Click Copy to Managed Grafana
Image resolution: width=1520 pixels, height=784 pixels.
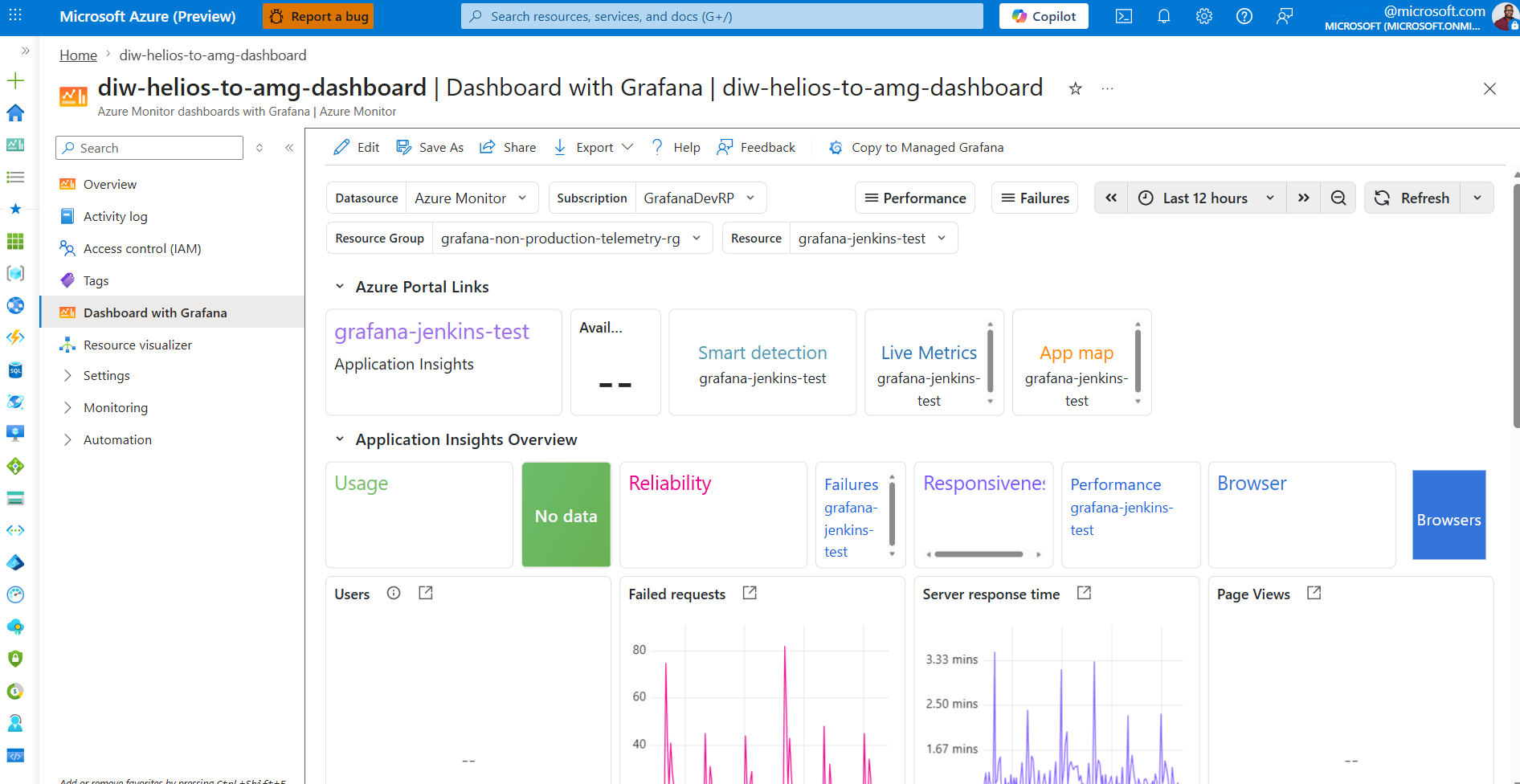tap(916, 148)
